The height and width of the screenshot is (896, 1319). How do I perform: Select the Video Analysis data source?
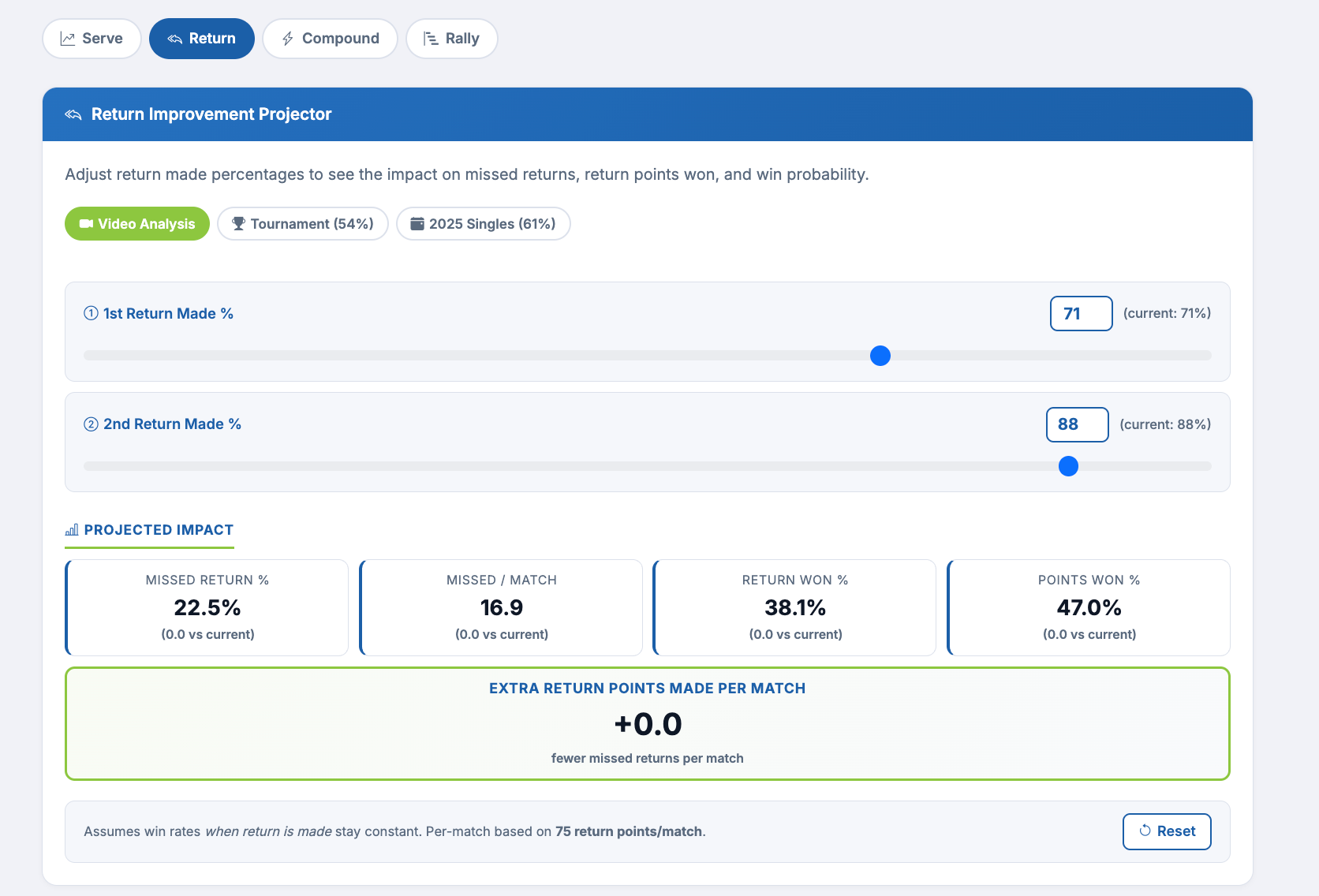137,224
